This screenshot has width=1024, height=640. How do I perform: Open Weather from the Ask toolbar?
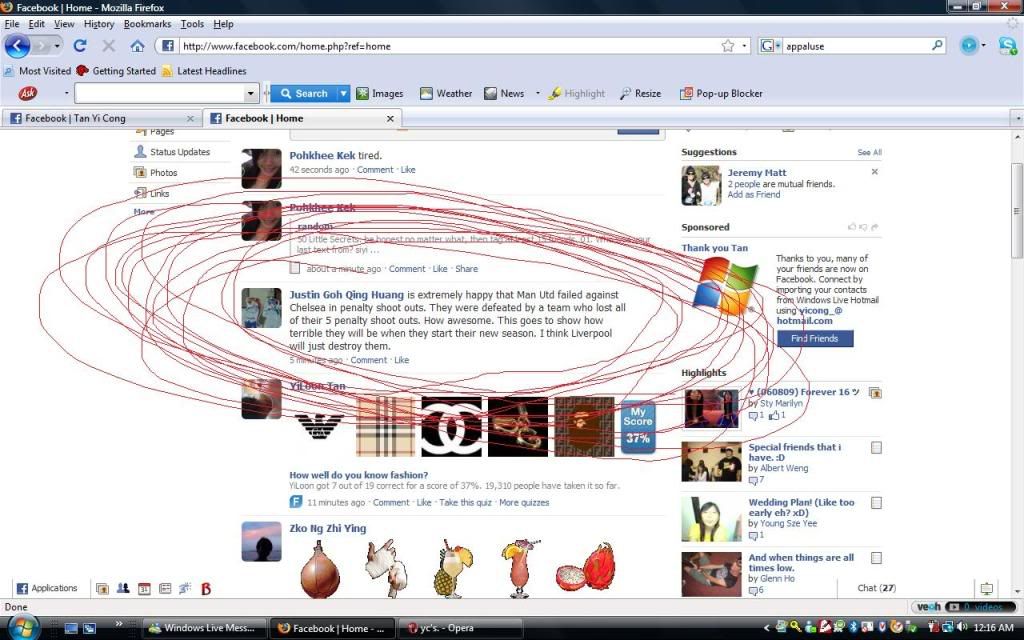(x=446, y=93)
